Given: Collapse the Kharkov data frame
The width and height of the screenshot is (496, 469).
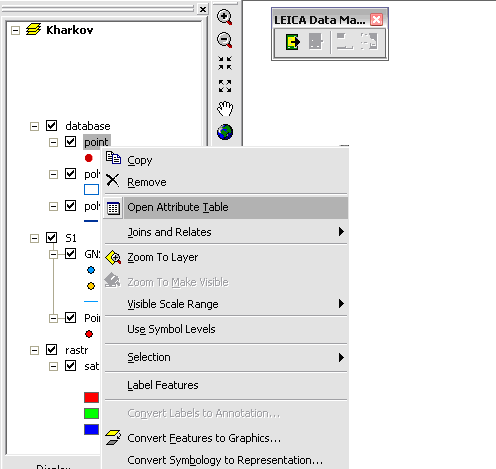Looking at the screenshot, I should [x=15, y=30].
